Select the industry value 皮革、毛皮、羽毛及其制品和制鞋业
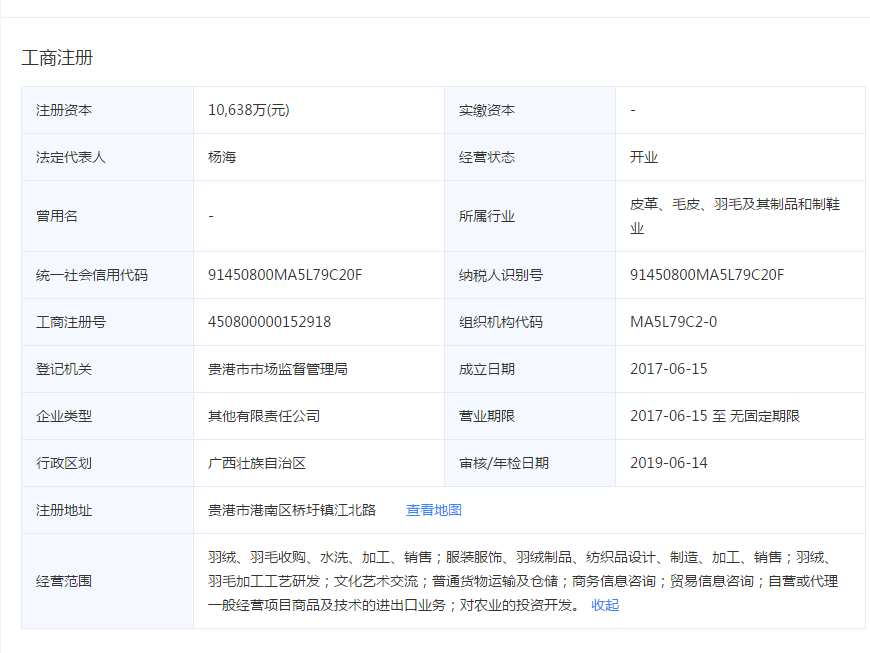This screenshot has width=870, height=653. pos(735,216)
